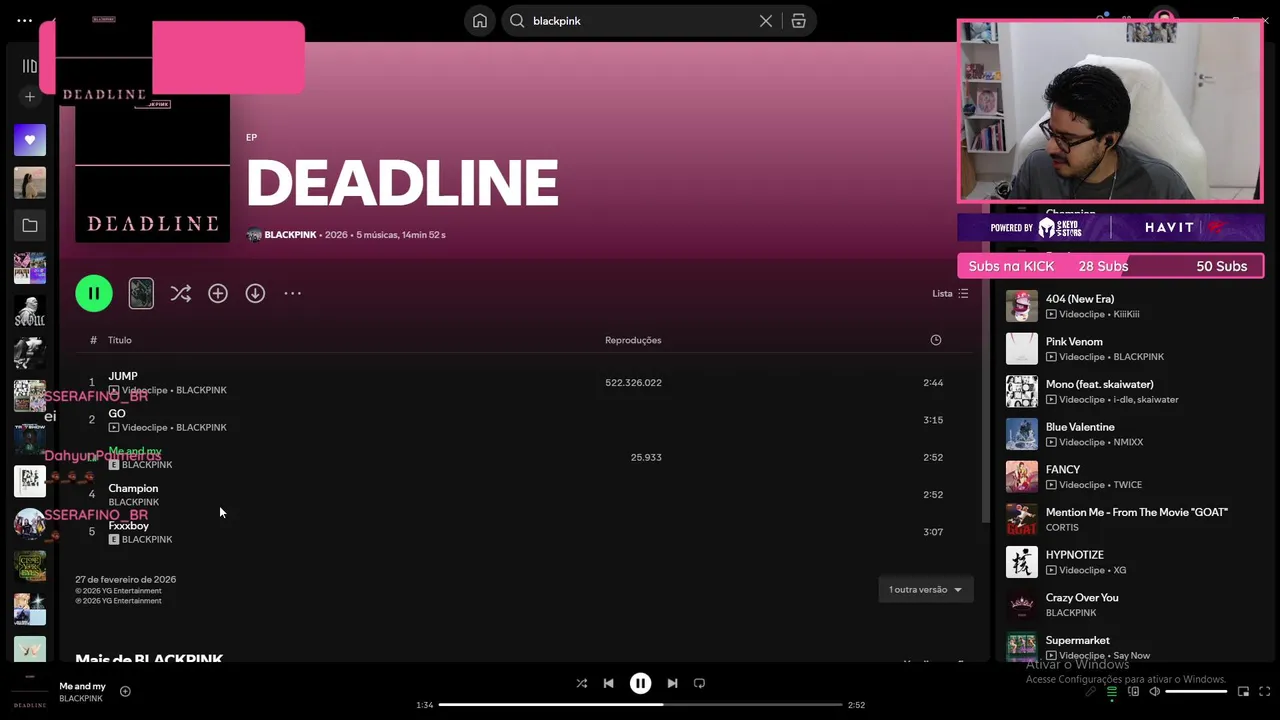Open BLACKPINK artist link in album header

290,235
